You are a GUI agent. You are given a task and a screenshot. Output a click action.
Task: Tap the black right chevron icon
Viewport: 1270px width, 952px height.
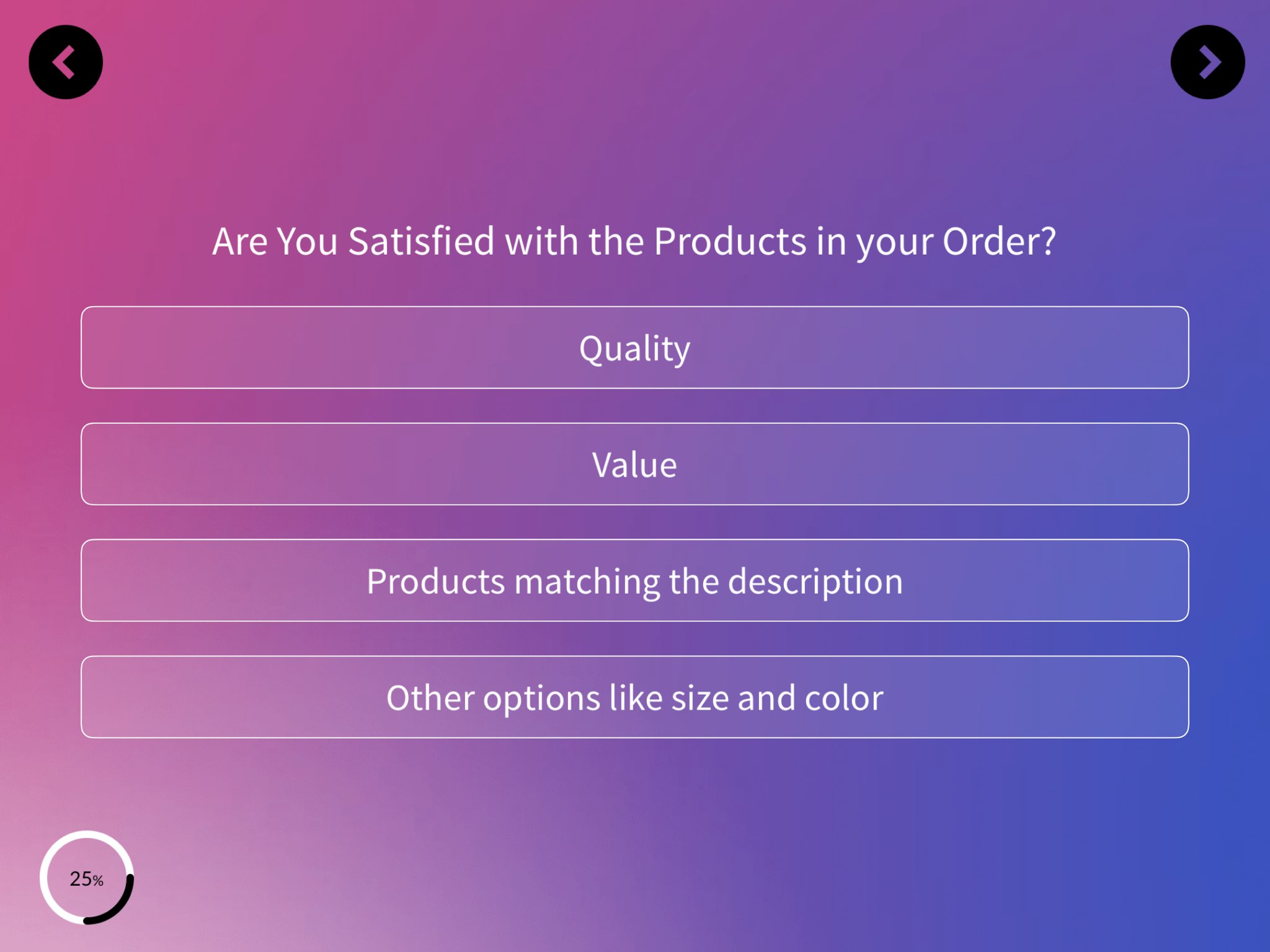pyautogui.click(x=1207, y=62)
